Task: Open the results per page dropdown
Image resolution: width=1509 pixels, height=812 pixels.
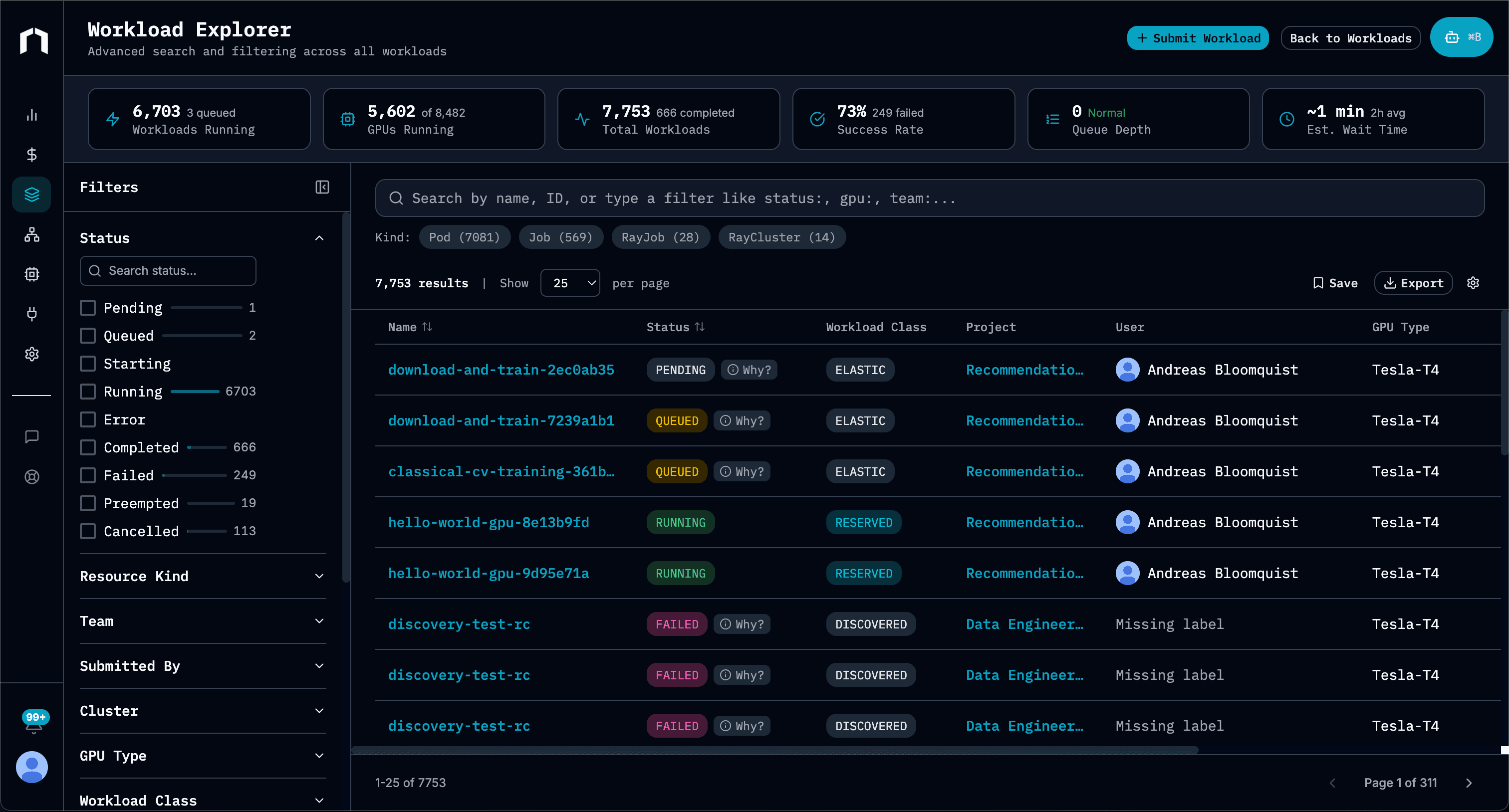Action: tap(569, 283)
